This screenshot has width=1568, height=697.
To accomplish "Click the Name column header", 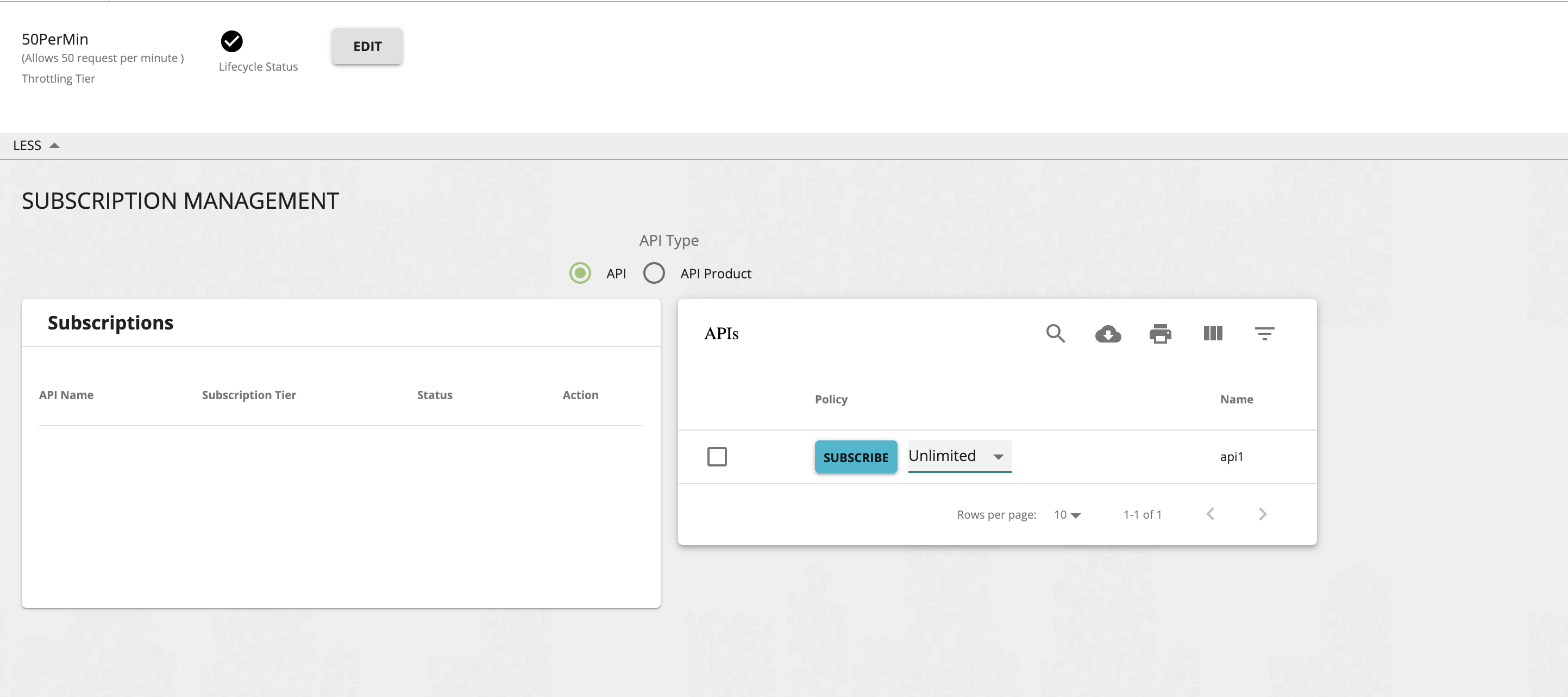I will click(1236, 399).
